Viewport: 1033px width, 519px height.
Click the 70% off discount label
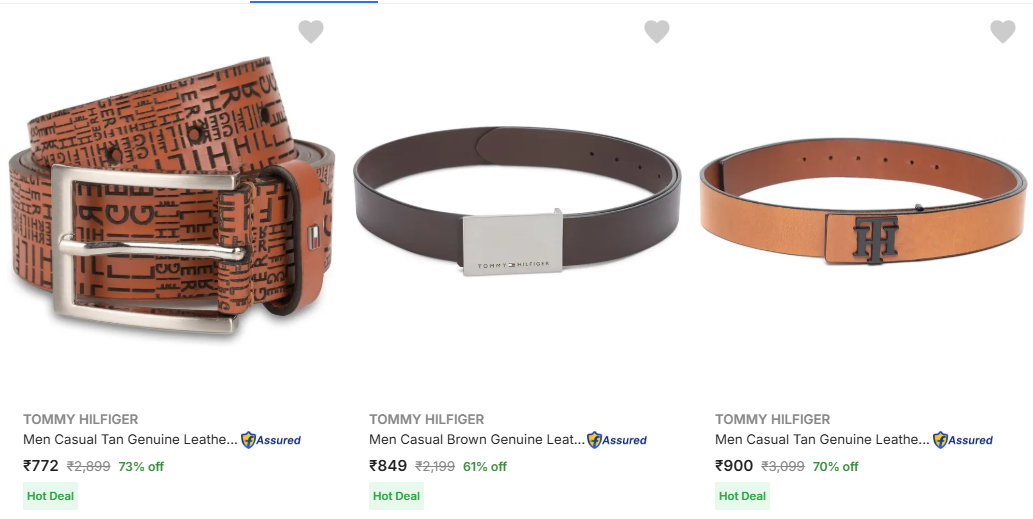coord(837,467)
